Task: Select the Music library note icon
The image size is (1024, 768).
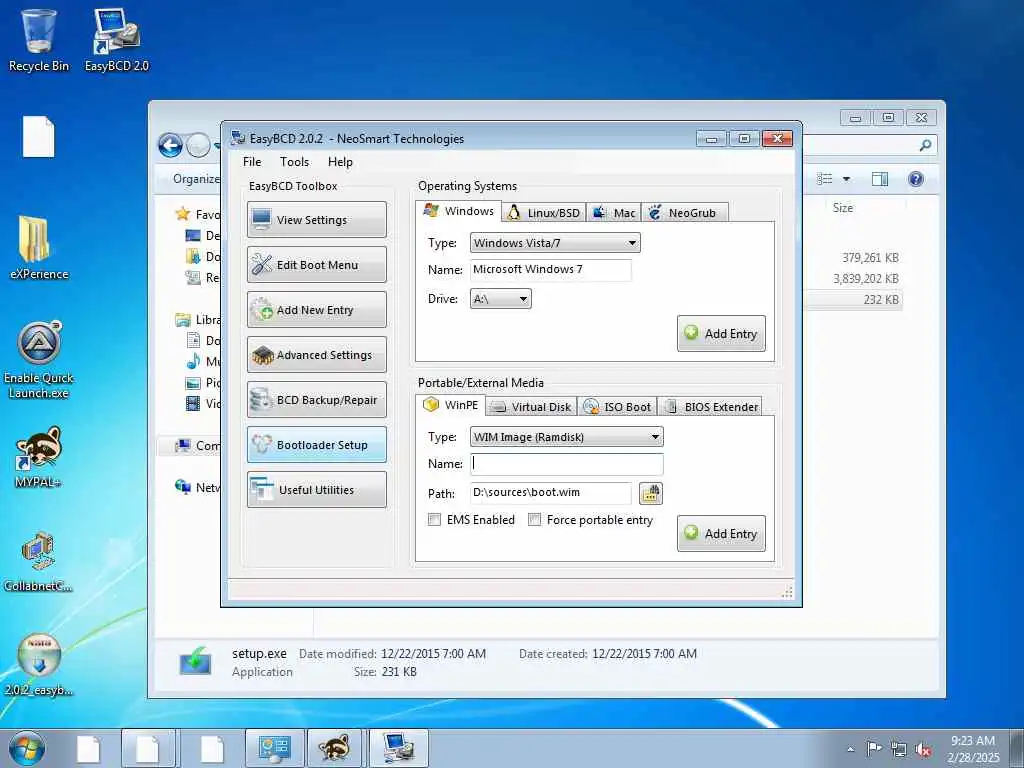Action: [193, 361]
